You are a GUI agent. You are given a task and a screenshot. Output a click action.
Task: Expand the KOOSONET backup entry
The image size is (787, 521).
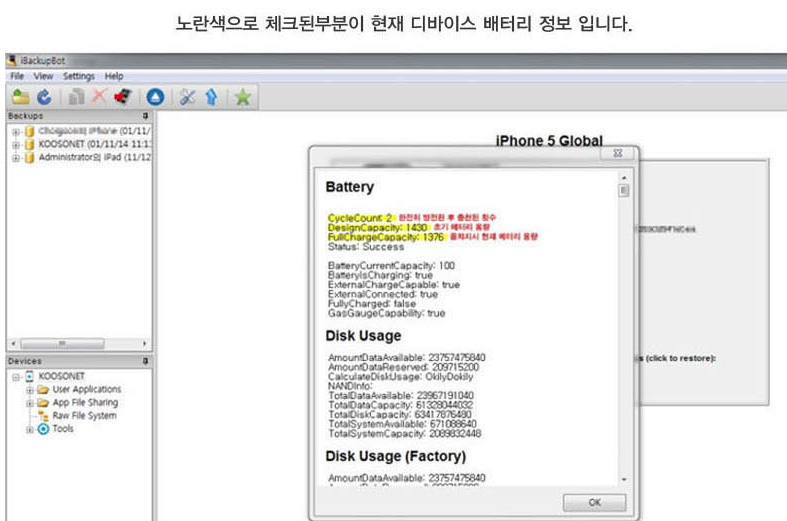coord(16,145)
